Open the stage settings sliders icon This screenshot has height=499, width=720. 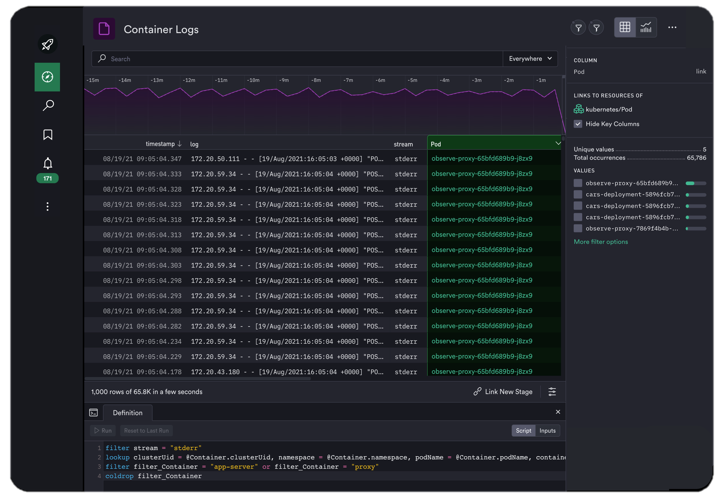click(552, 392)
